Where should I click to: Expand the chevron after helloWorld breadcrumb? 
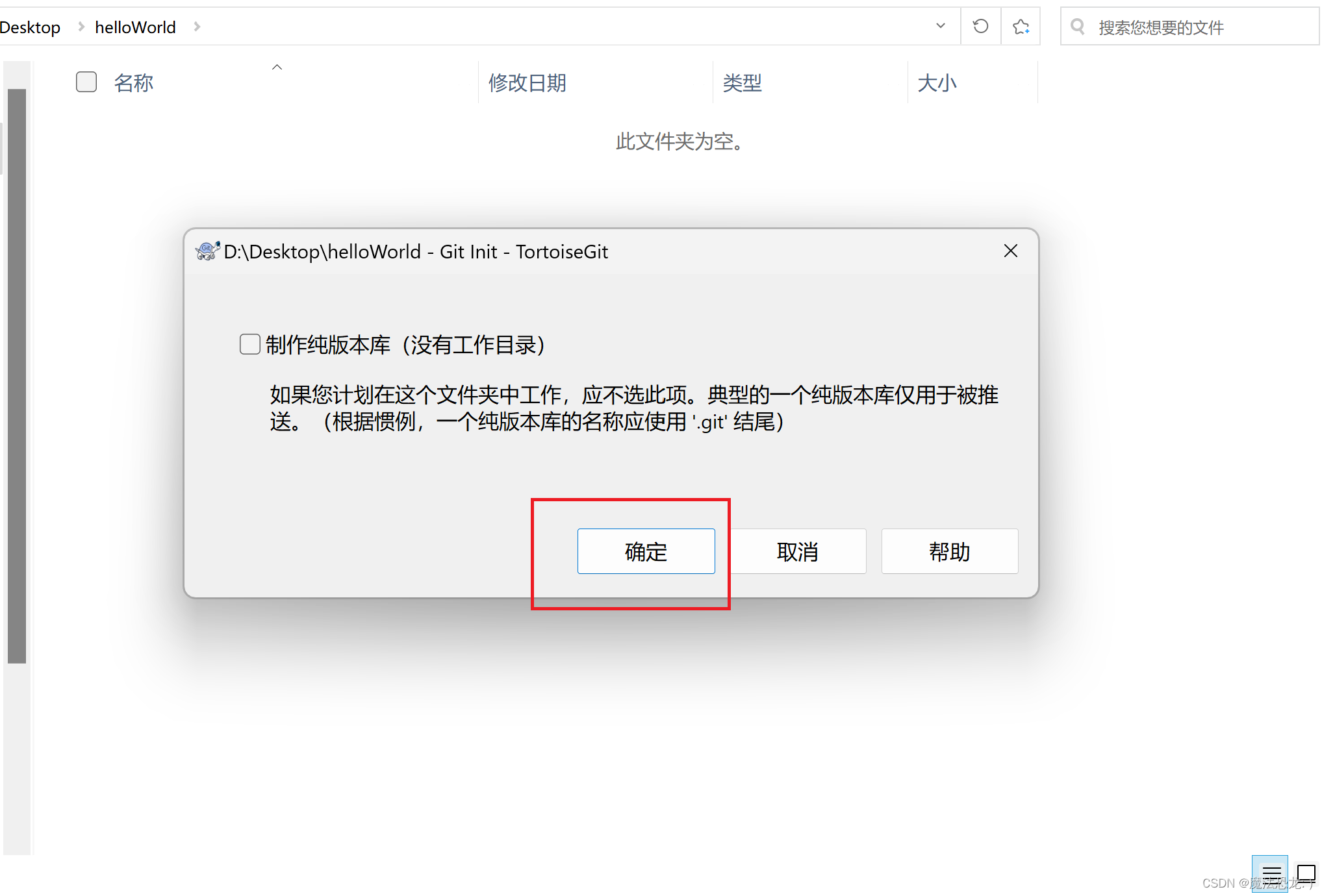(197, 27)
